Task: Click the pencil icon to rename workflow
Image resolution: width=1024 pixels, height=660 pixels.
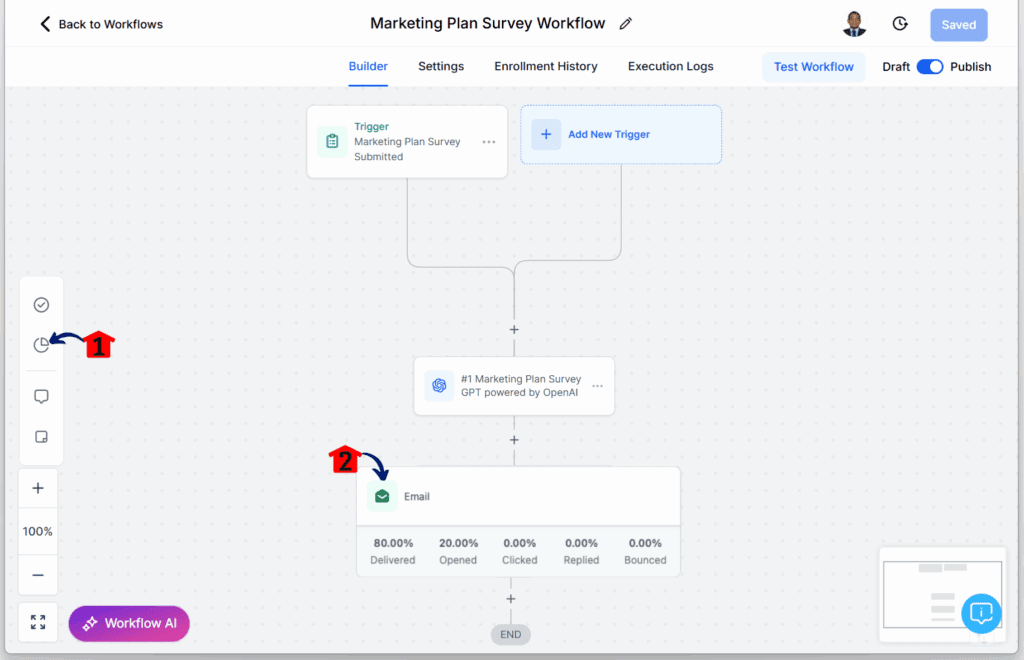Action: point(626,24)
